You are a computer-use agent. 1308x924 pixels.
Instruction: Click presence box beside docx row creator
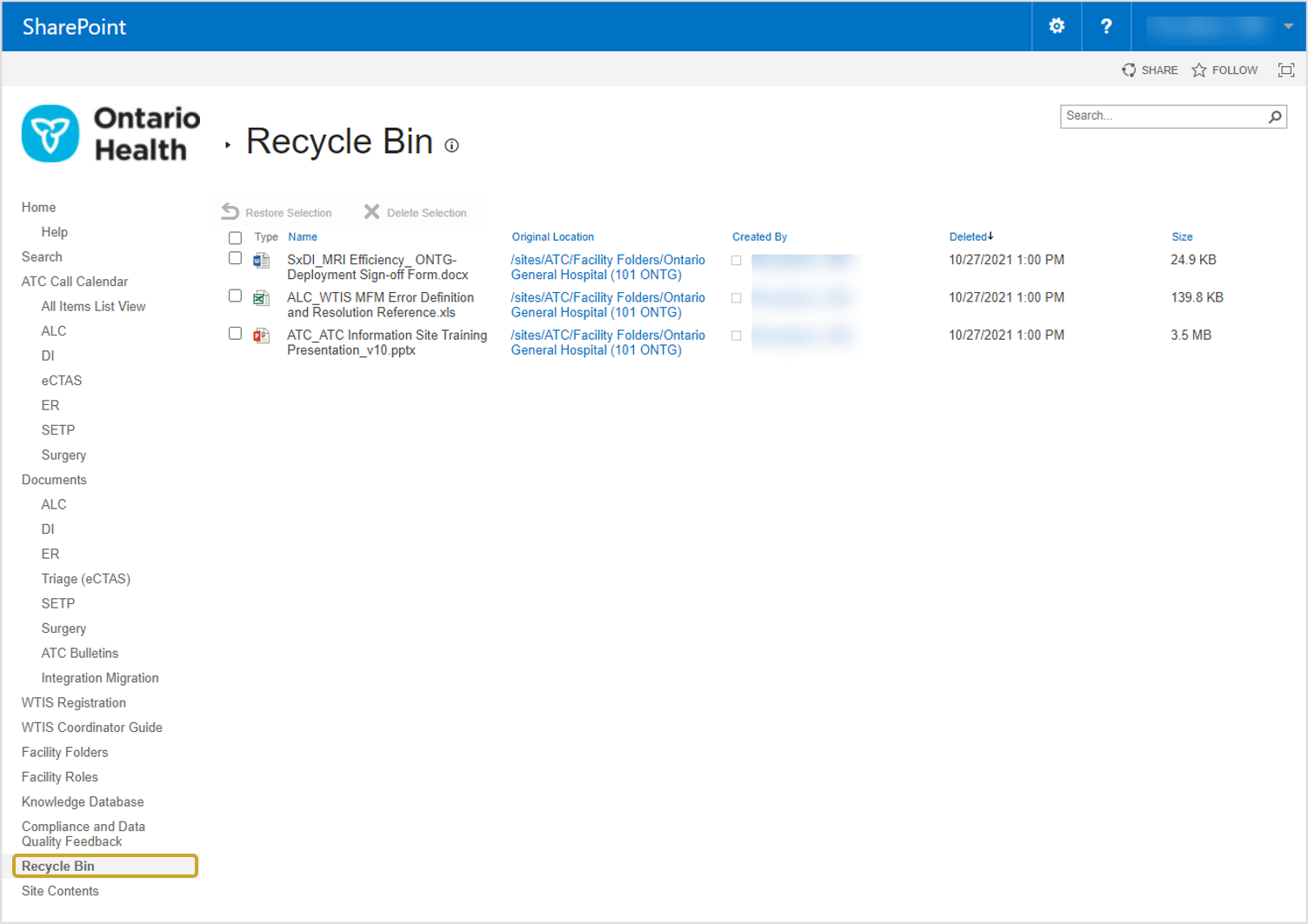point(737,261)
